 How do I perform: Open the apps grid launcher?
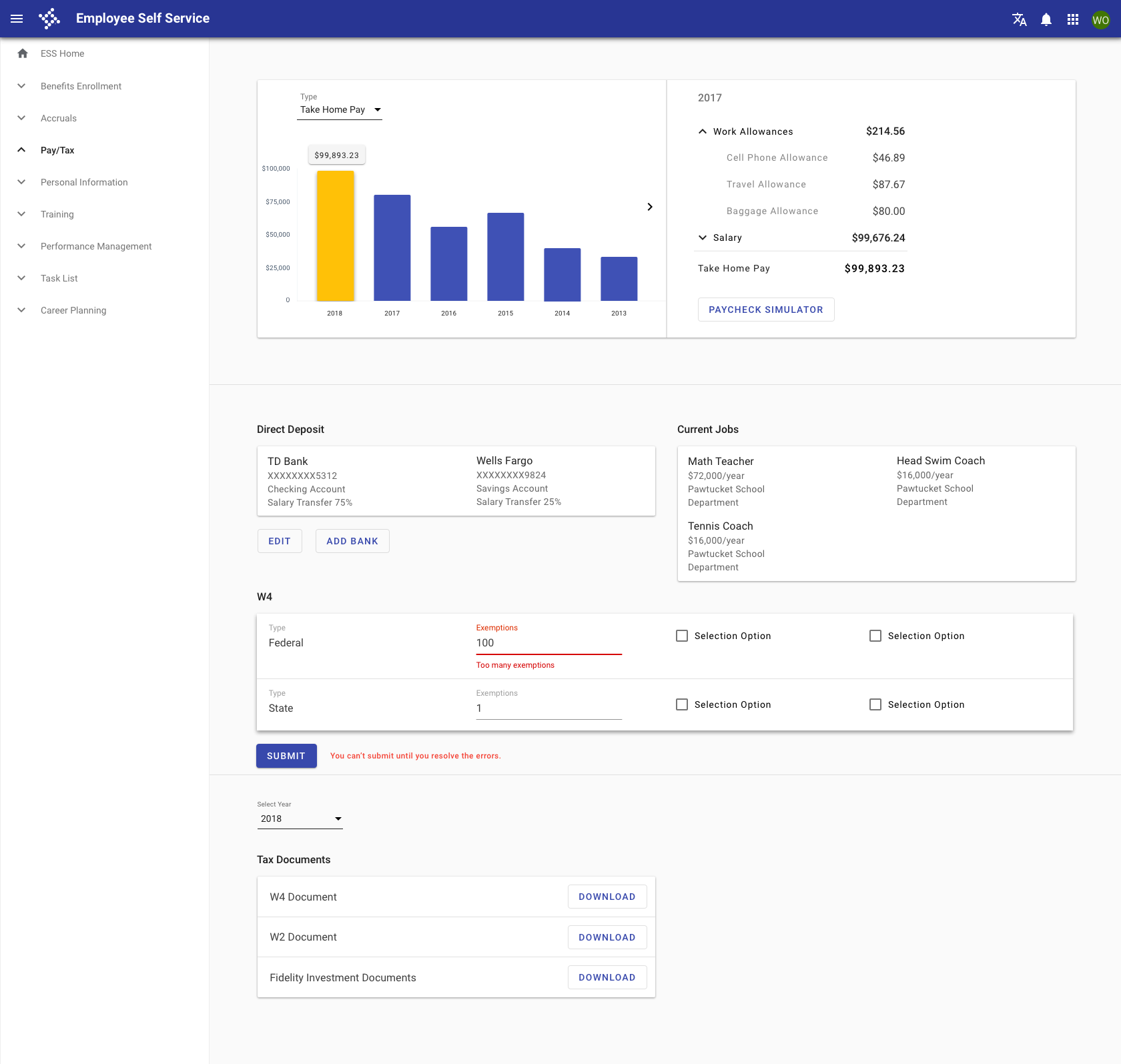pos(1072,19)
